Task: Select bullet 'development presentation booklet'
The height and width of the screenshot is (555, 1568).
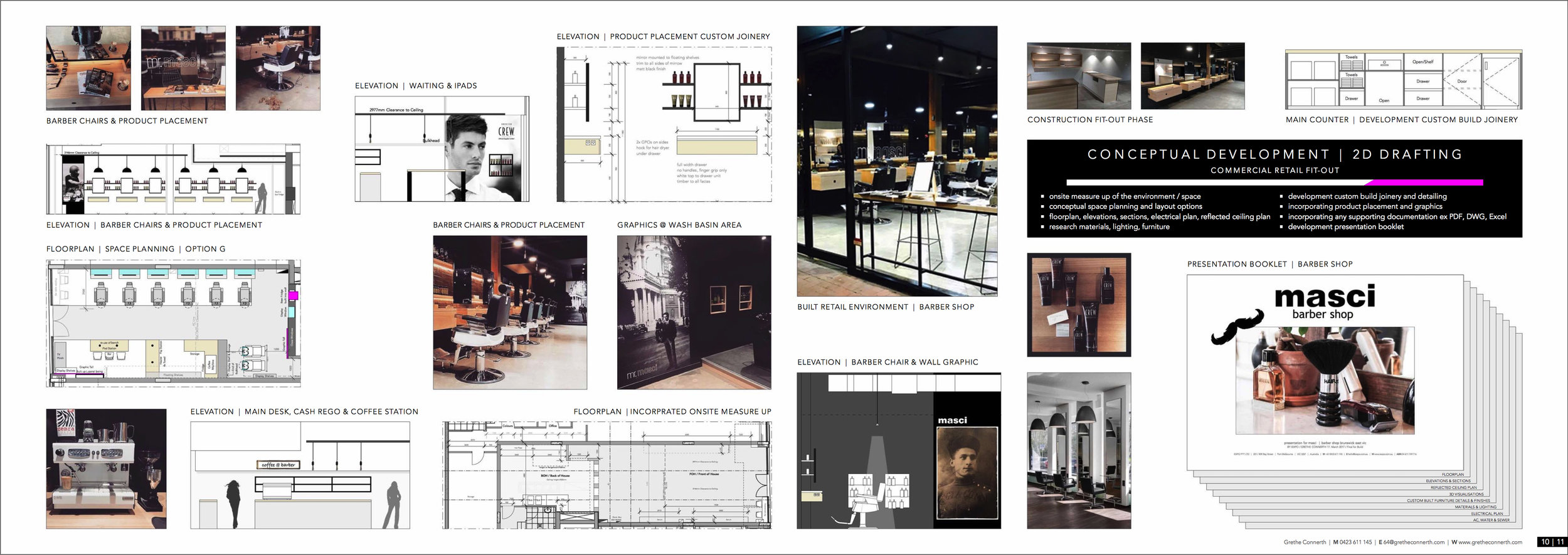Action: [1345, 226]
